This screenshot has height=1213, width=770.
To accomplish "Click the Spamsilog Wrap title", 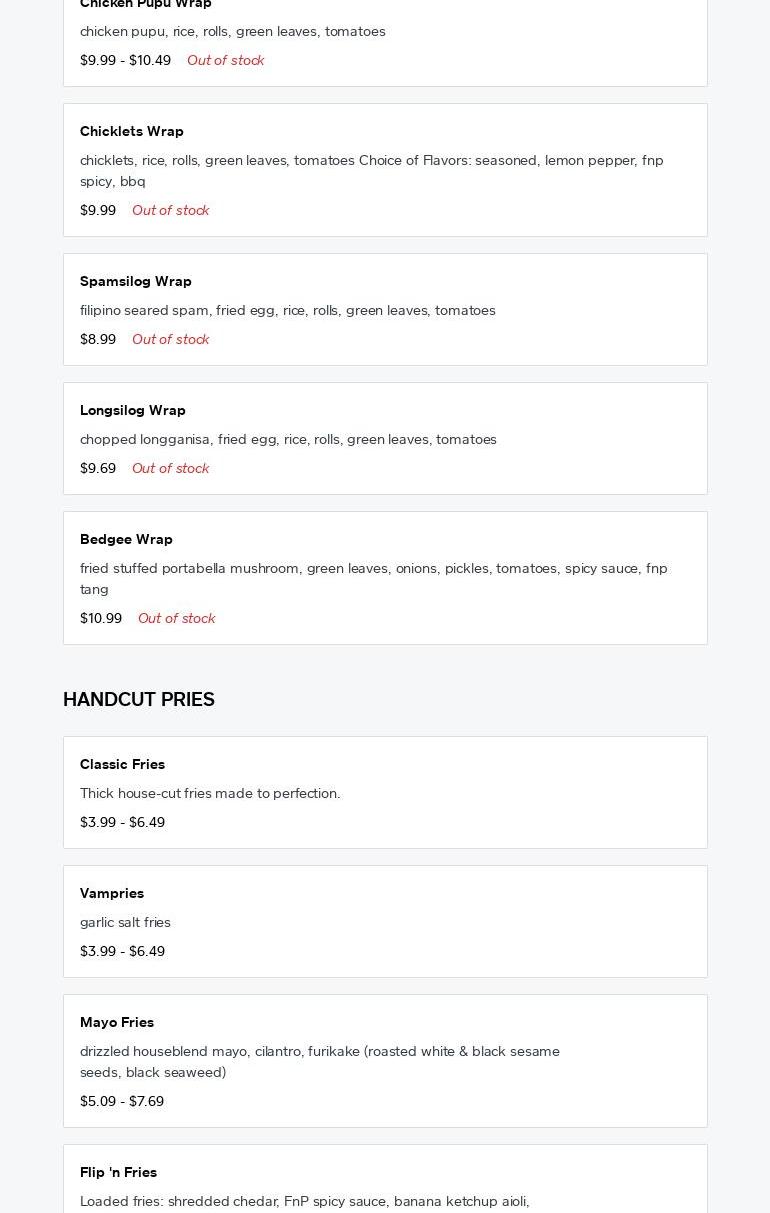I will (x=135, y=281).
